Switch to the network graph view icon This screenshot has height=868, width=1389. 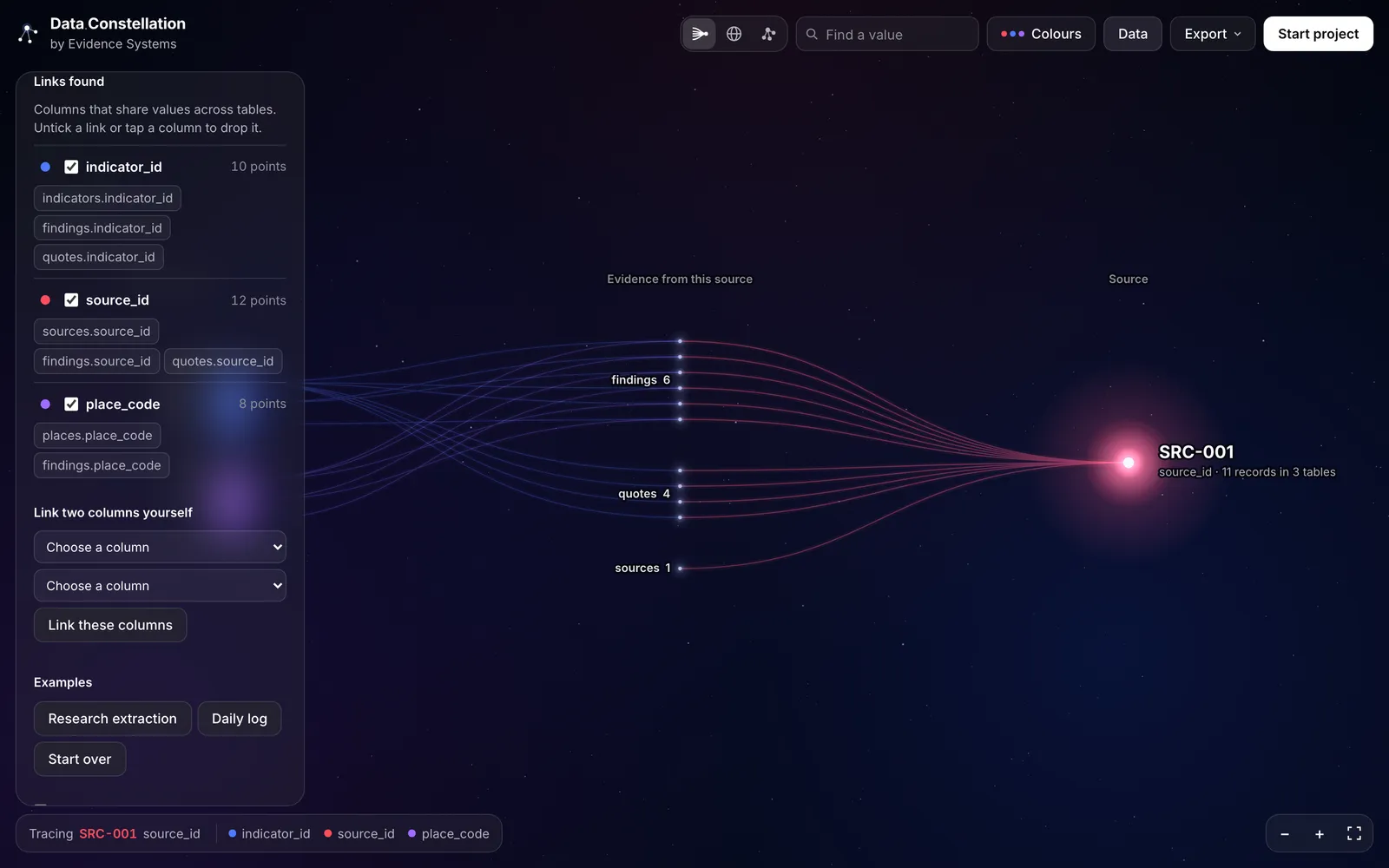(x=768, y=34)
